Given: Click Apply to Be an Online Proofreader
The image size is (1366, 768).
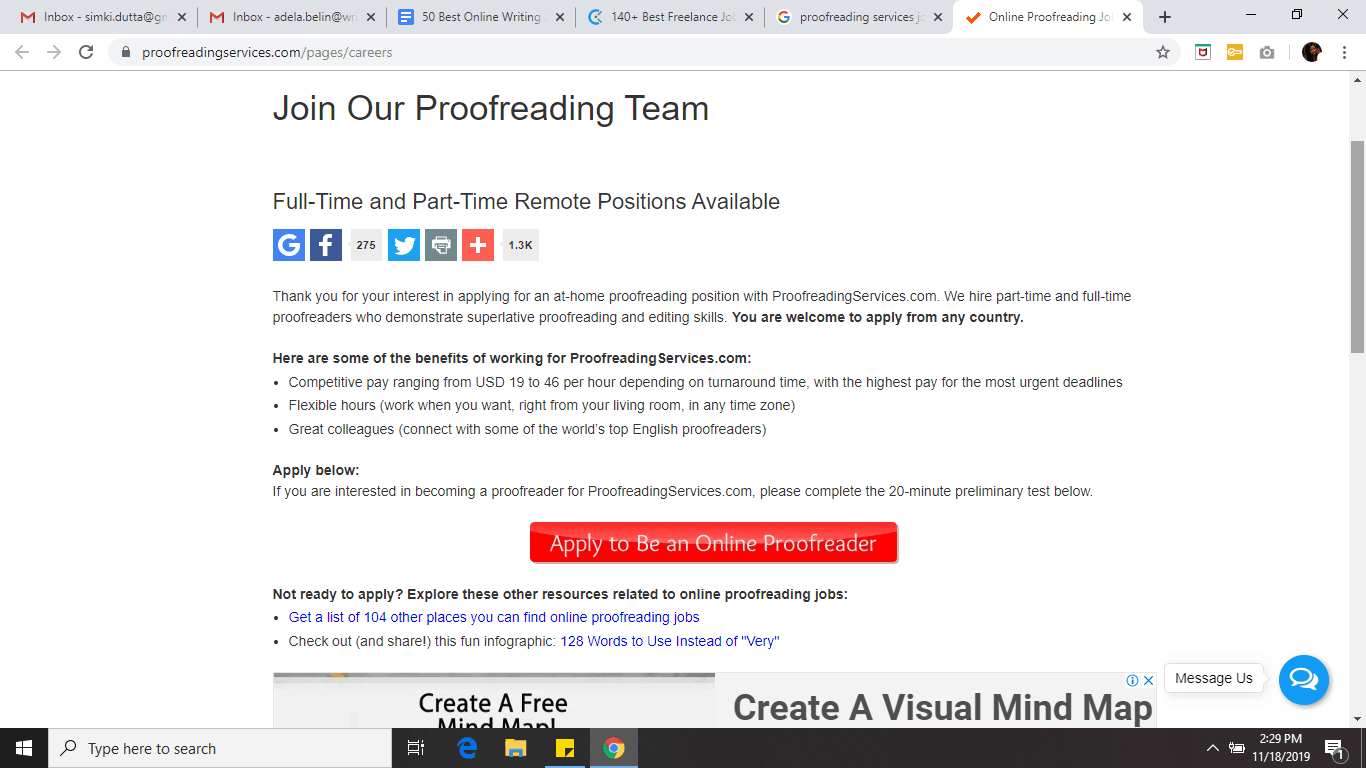Looking at the screenshot, I should coord(713,543).
